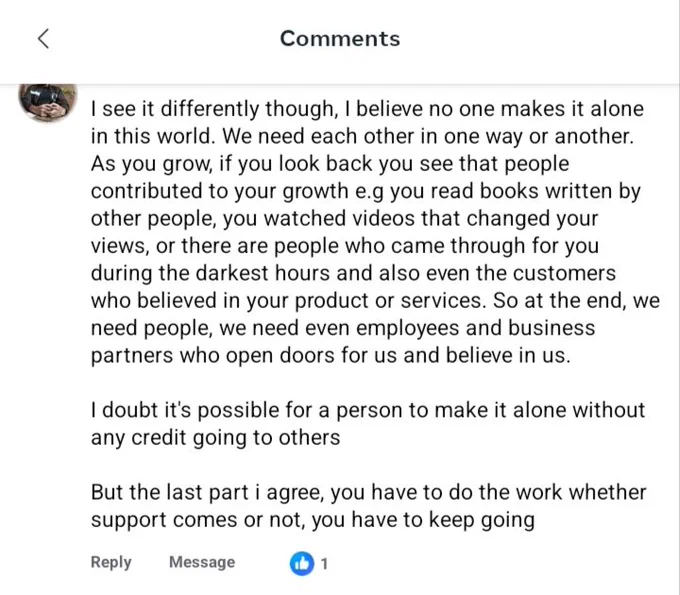Go back using the left chevron arrow
Image resolution: width=680 pixels, height=595 pixels.
pos(43,39)
